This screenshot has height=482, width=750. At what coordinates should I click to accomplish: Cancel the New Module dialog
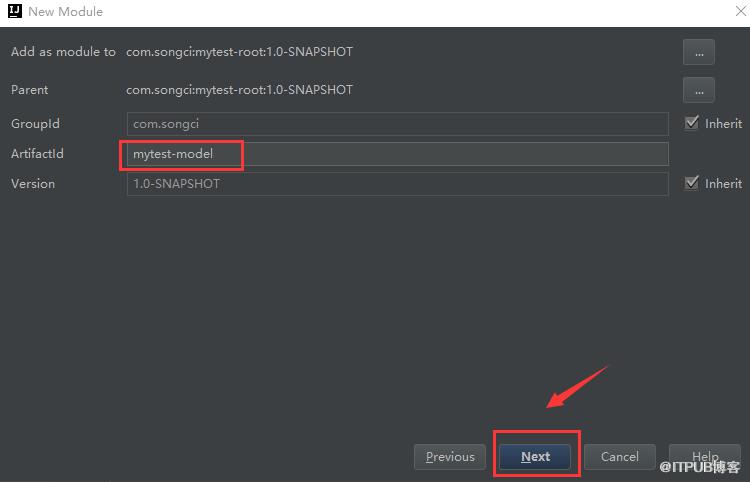click(620, 457)
